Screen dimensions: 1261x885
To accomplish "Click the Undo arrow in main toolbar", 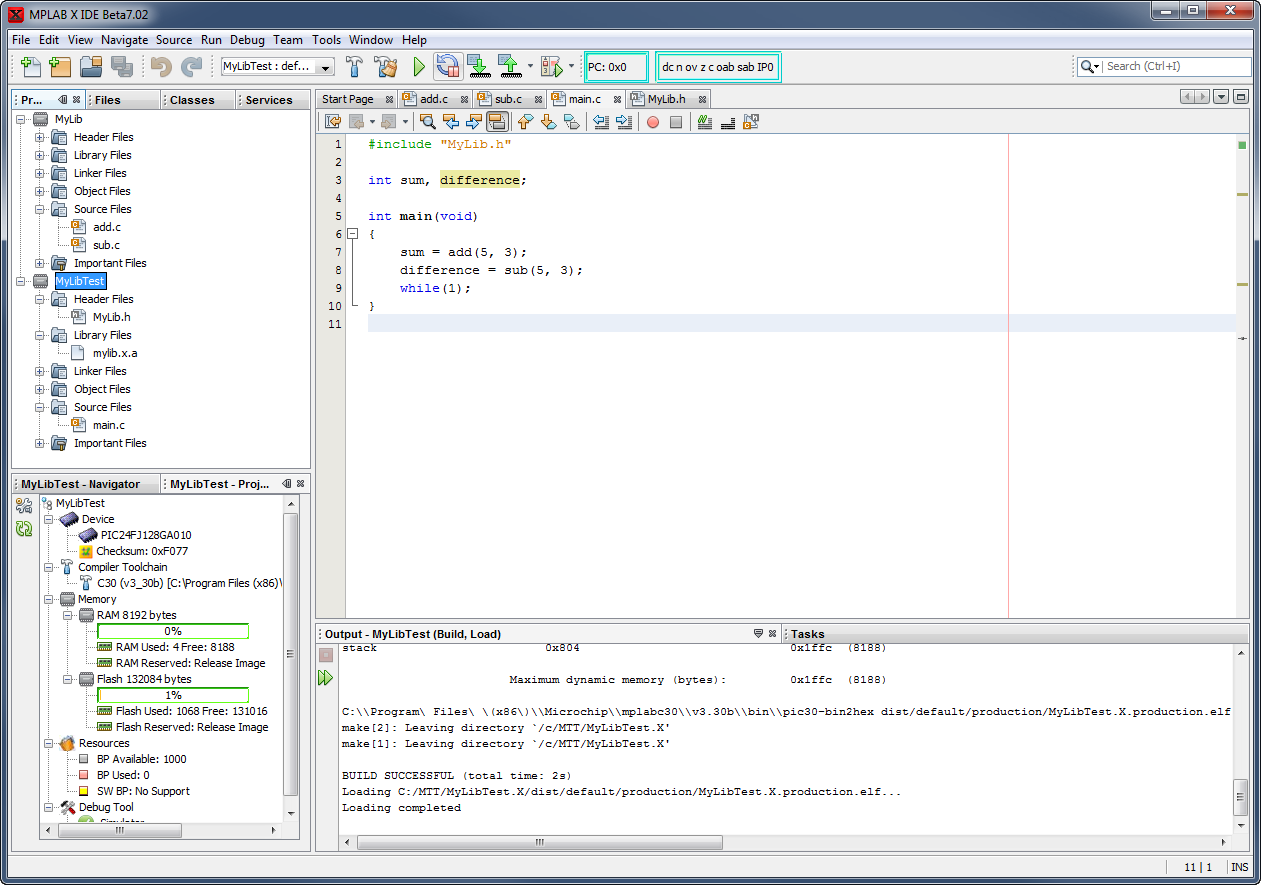I will tap(161, 67).
